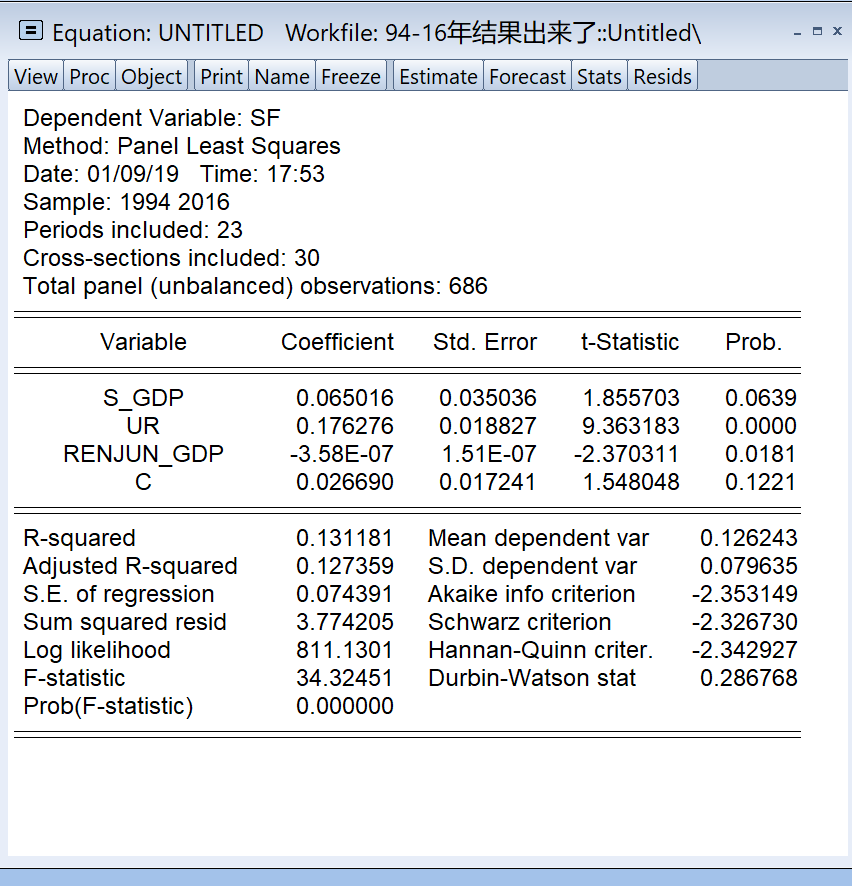Click the Log likelihood value 811.1301

click(345, 650)
